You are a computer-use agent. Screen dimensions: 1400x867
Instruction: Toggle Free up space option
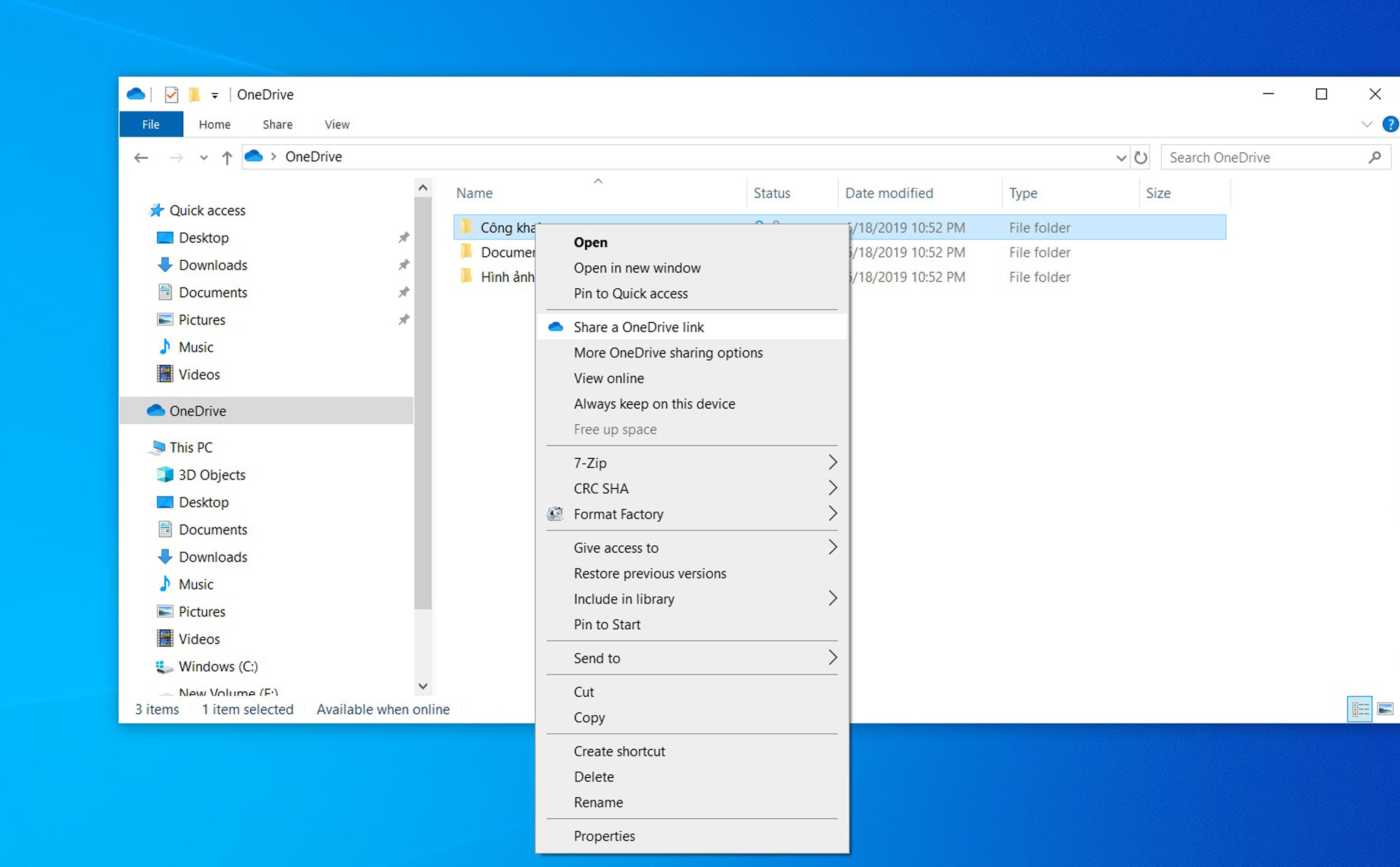click(615, 430)
